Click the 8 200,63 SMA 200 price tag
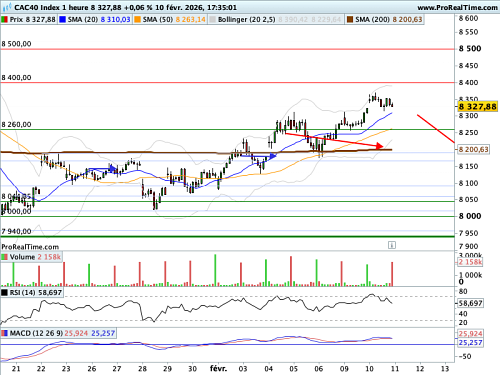 [473, 149]
